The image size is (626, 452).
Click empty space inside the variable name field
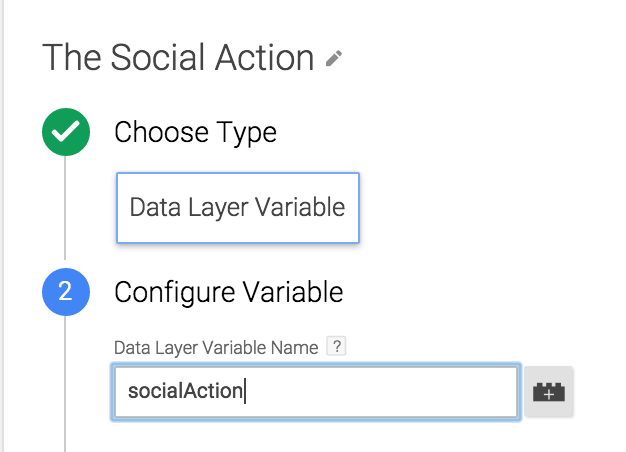379,392
